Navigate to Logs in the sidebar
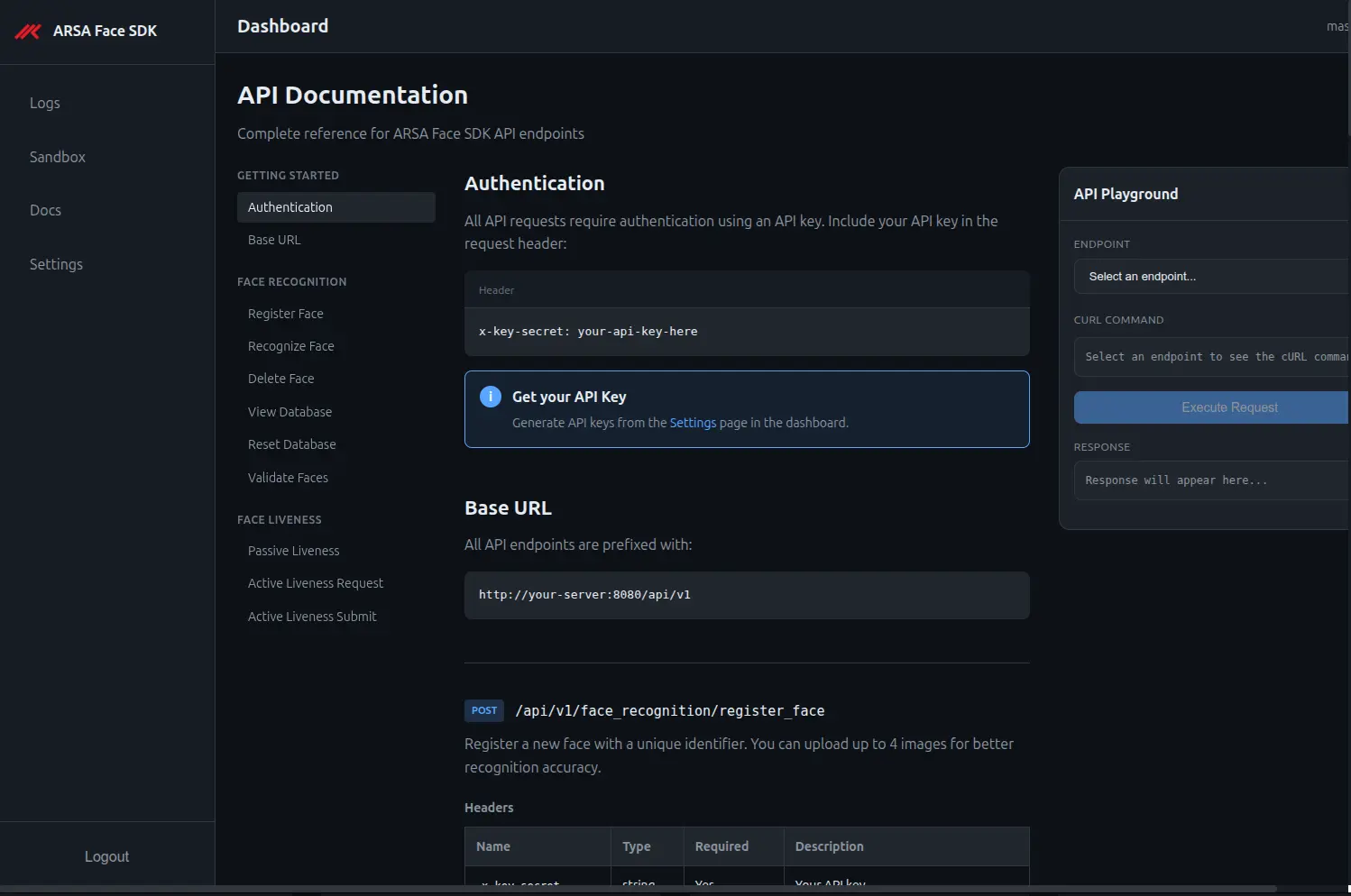 coord(44,103)
